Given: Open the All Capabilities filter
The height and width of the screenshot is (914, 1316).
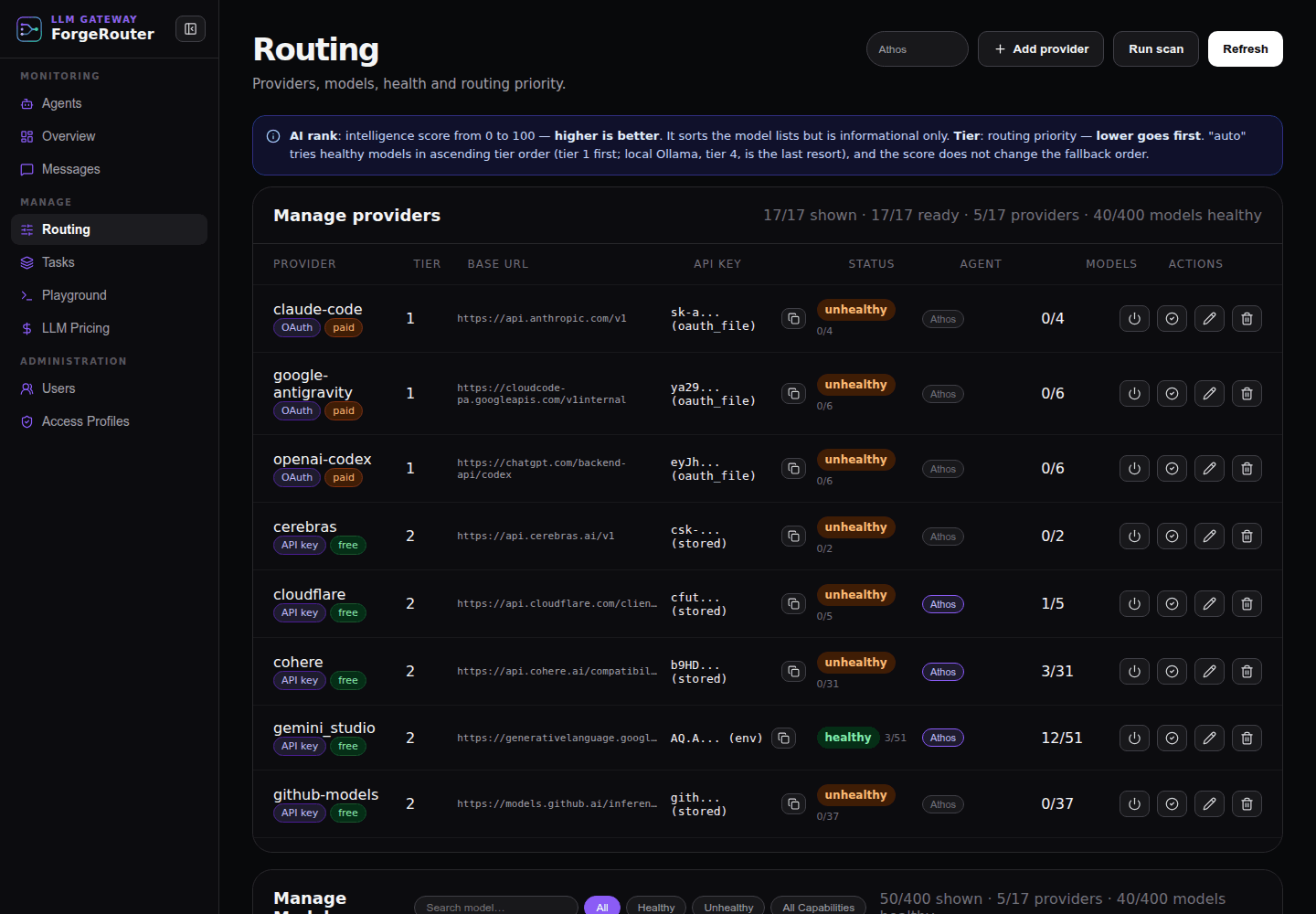Looking at the screenshot, I should point(818,907).
